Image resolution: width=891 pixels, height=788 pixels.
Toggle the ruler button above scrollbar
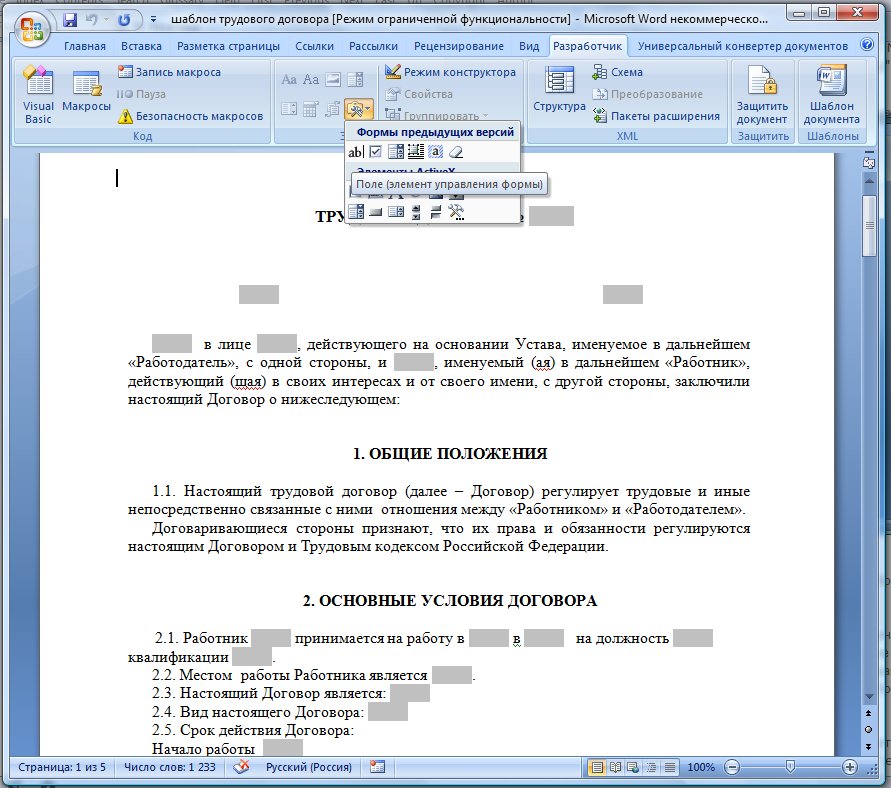click(869, 162)
